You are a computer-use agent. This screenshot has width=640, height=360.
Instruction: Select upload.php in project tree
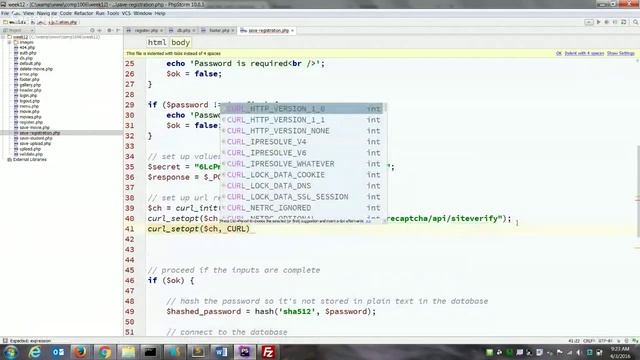point(29,149)
